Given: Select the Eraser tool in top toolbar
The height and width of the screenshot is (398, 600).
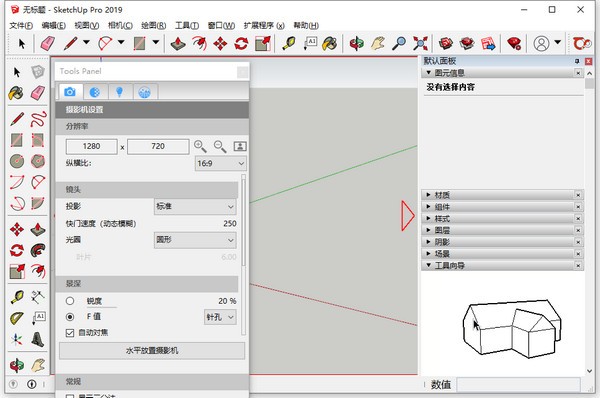Looking at the screenshot, I should pyautogui.click(x=47, y=43).
